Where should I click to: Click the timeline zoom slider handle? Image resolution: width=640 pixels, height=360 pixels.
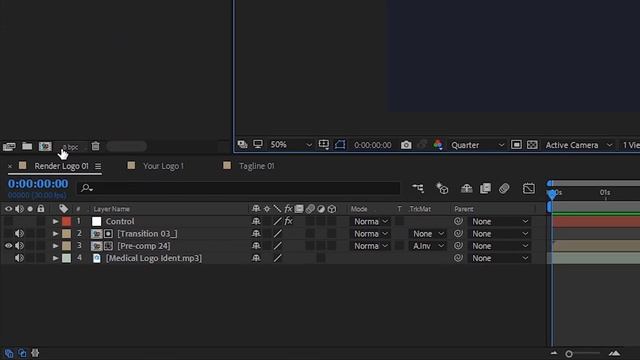pyautogui.click(x=569, y=354)
